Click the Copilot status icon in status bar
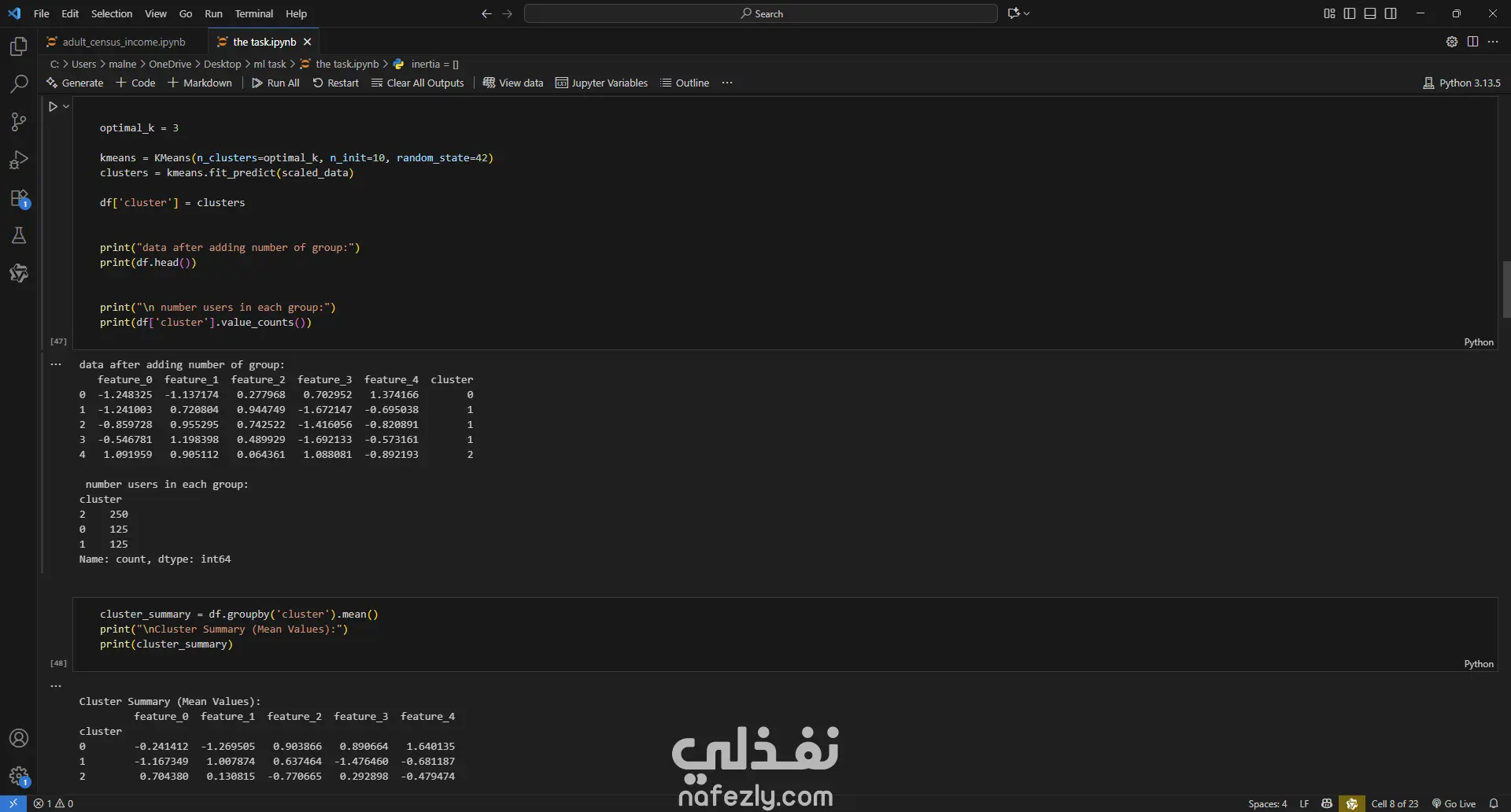 click(1327, 803)
